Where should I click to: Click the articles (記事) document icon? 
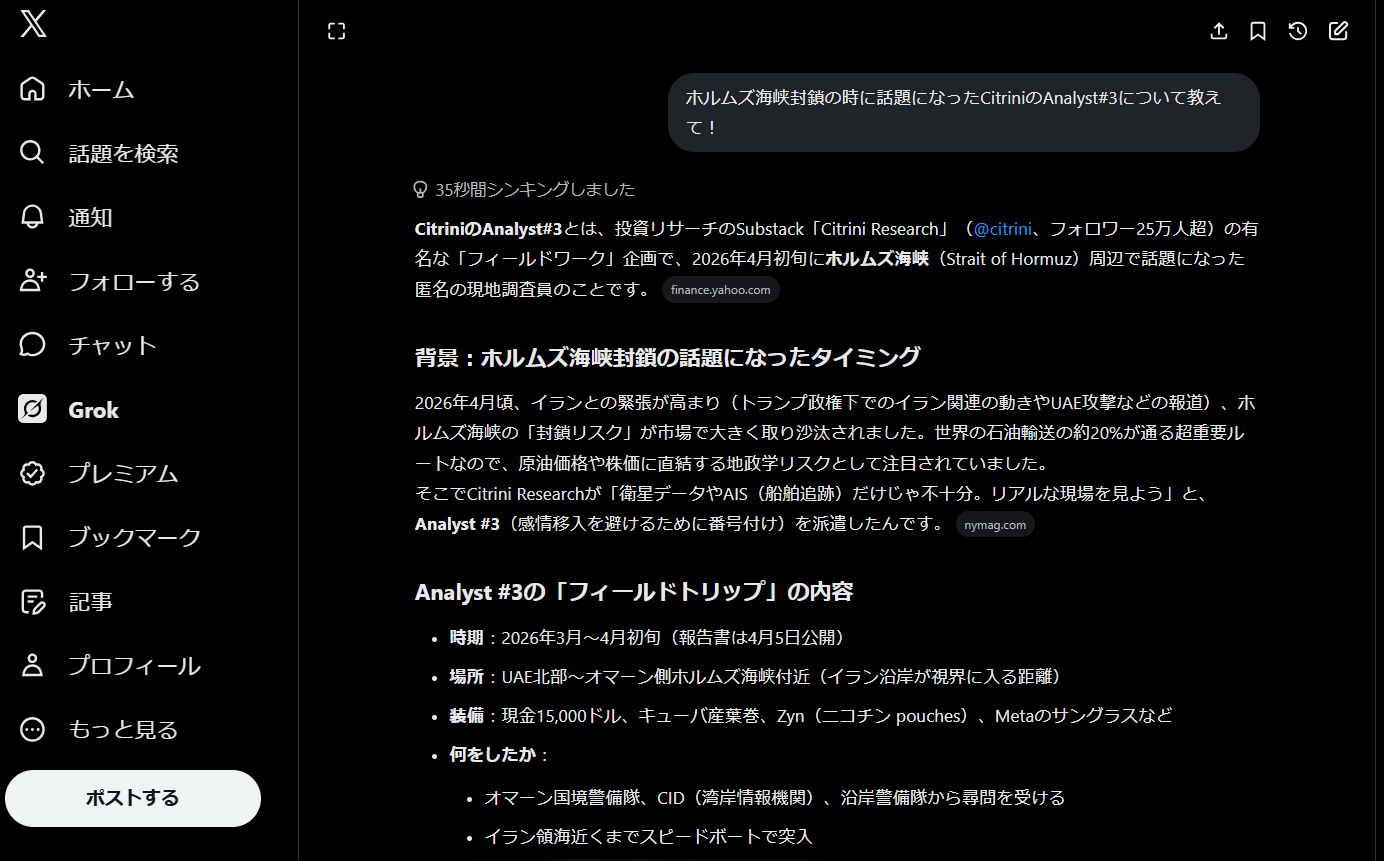pyautogui.click(x=33, y=601)
